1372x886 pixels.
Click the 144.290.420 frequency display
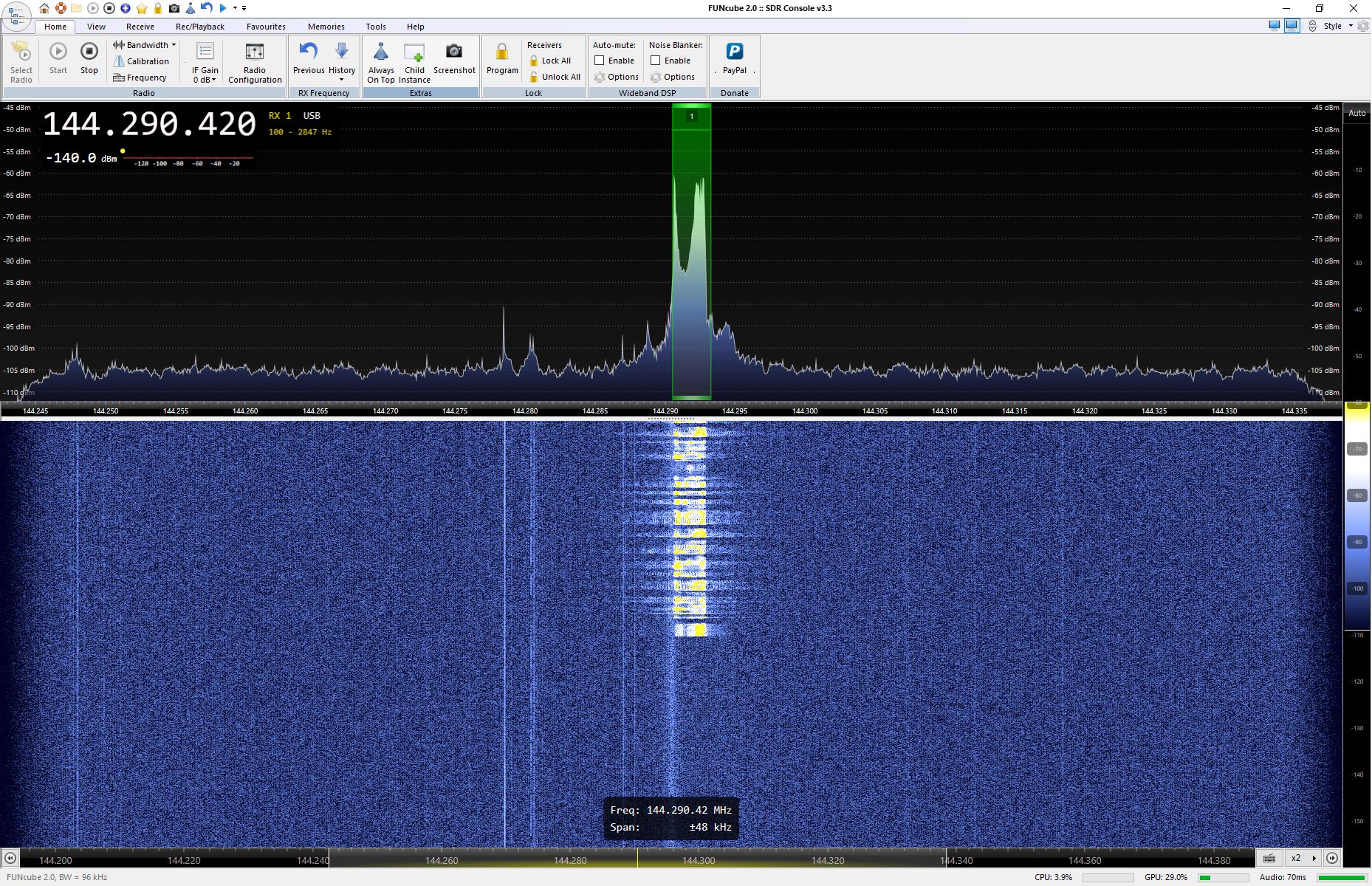(149, 124)
